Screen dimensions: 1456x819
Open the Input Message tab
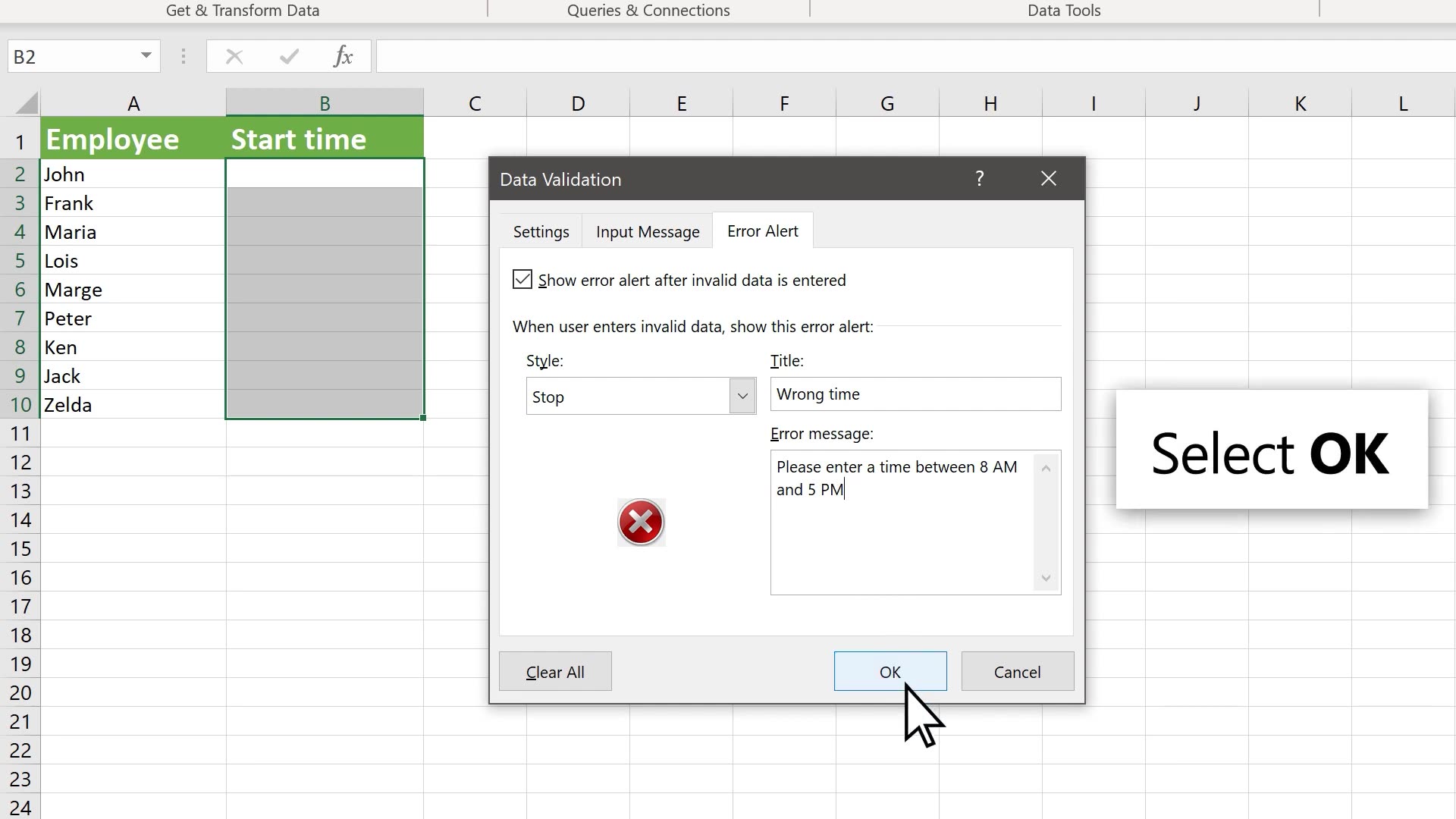coord(647,231)
